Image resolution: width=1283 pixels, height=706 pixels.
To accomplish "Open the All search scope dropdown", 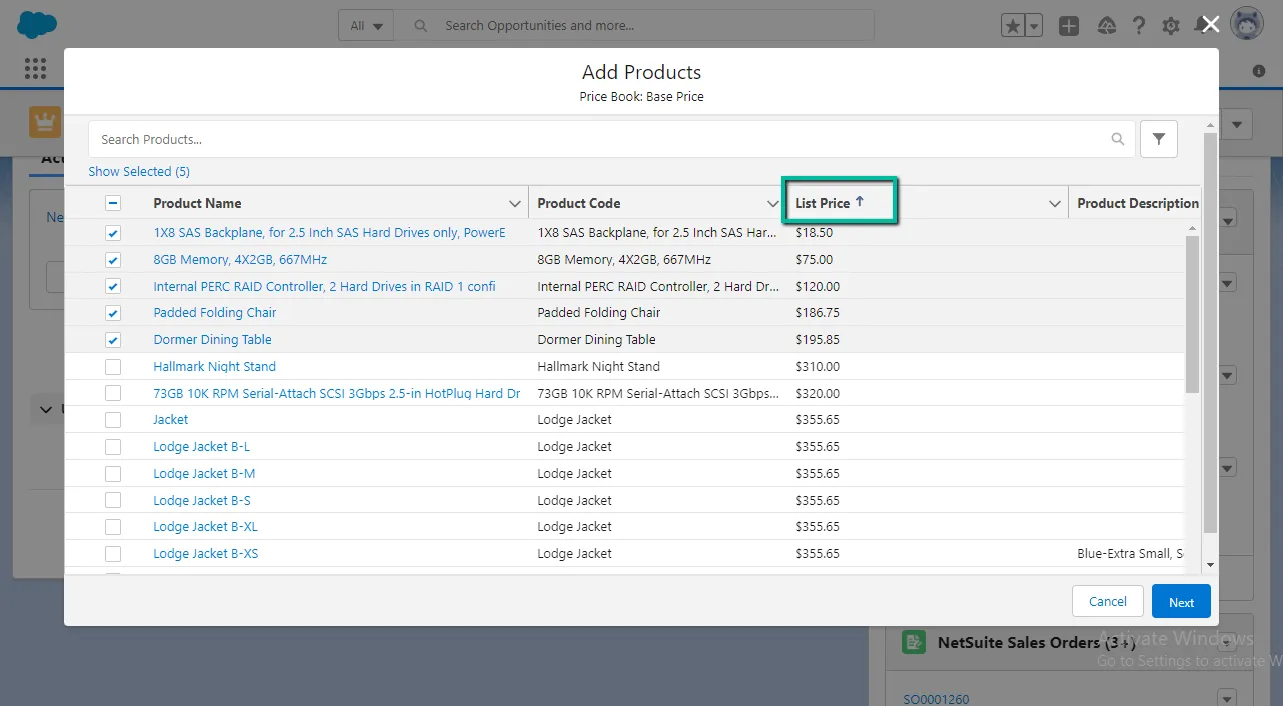I will [366, 26].
